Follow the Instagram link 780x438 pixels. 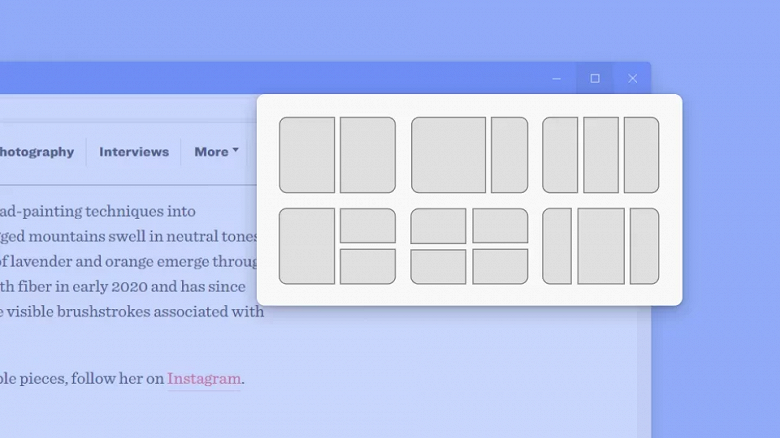click(204, 379)
